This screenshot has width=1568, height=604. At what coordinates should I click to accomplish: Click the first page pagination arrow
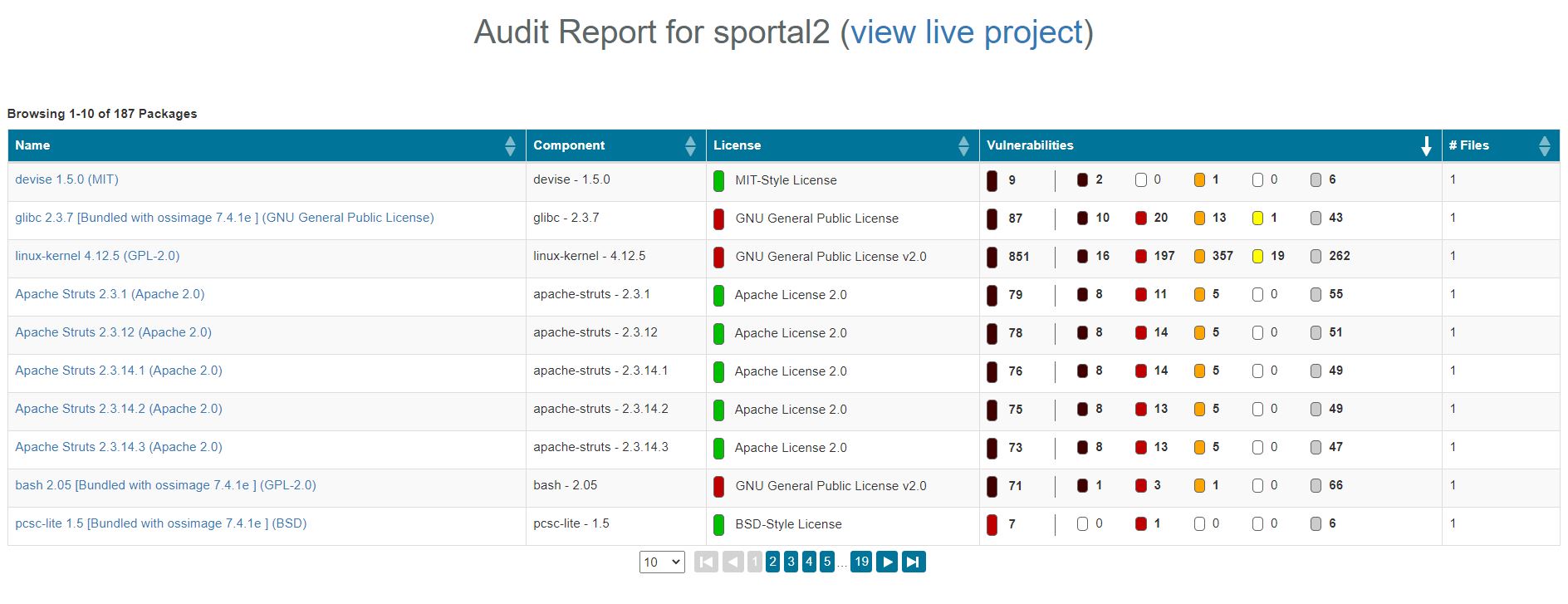point(705,562)
